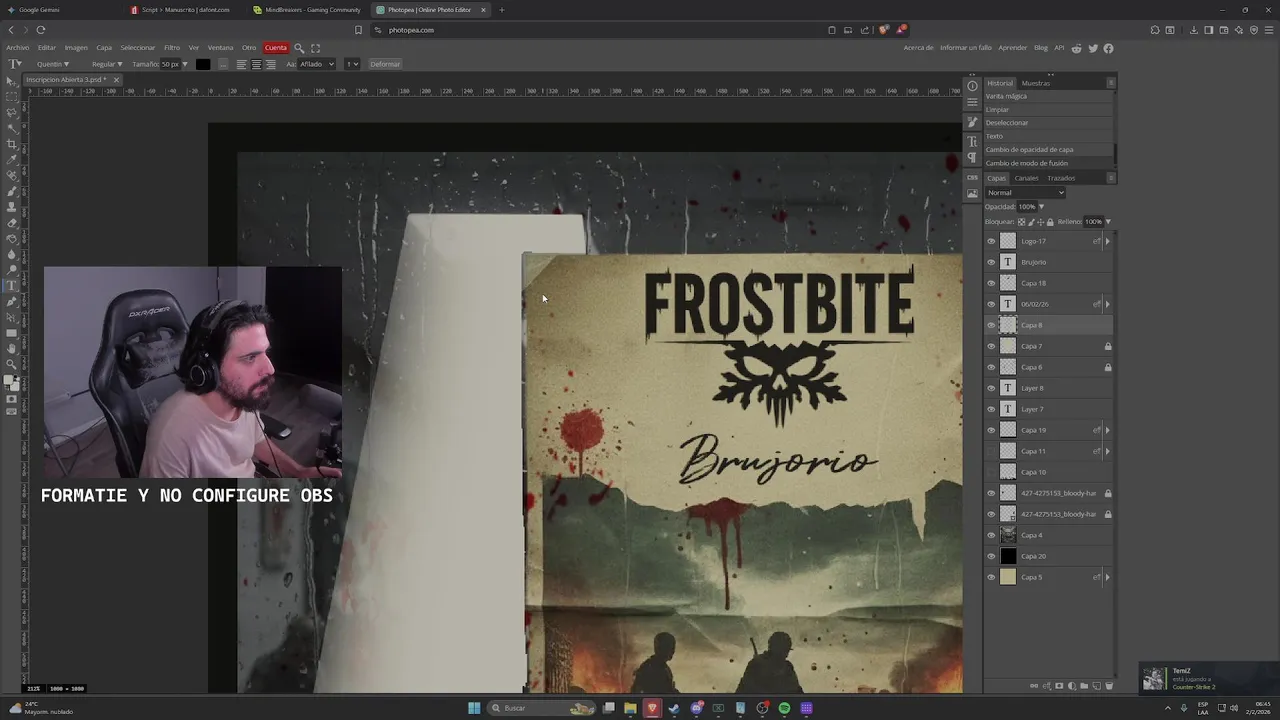Open the black text color swatch
Viewport: 1280px width, 720px height.
coord(203,64)
